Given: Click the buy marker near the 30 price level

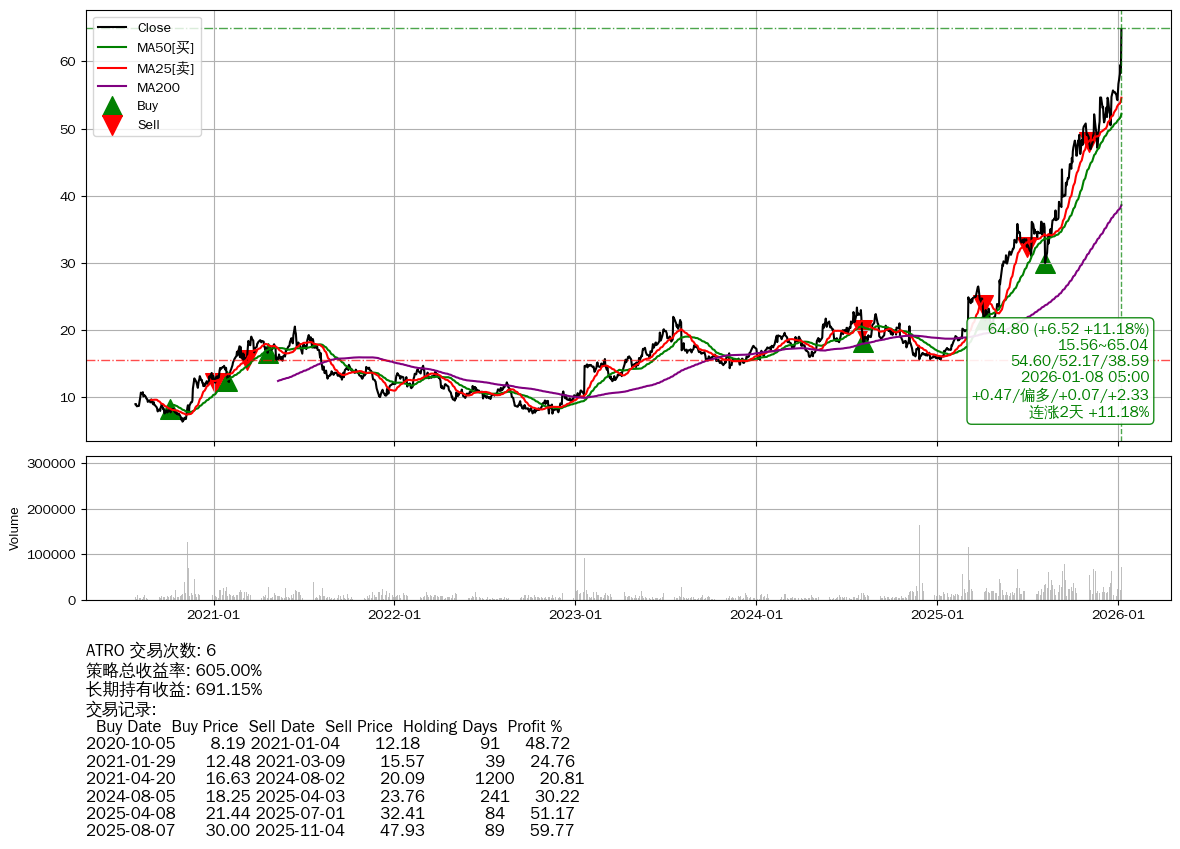Looking at the screenshot, I should pos(1045,263).
